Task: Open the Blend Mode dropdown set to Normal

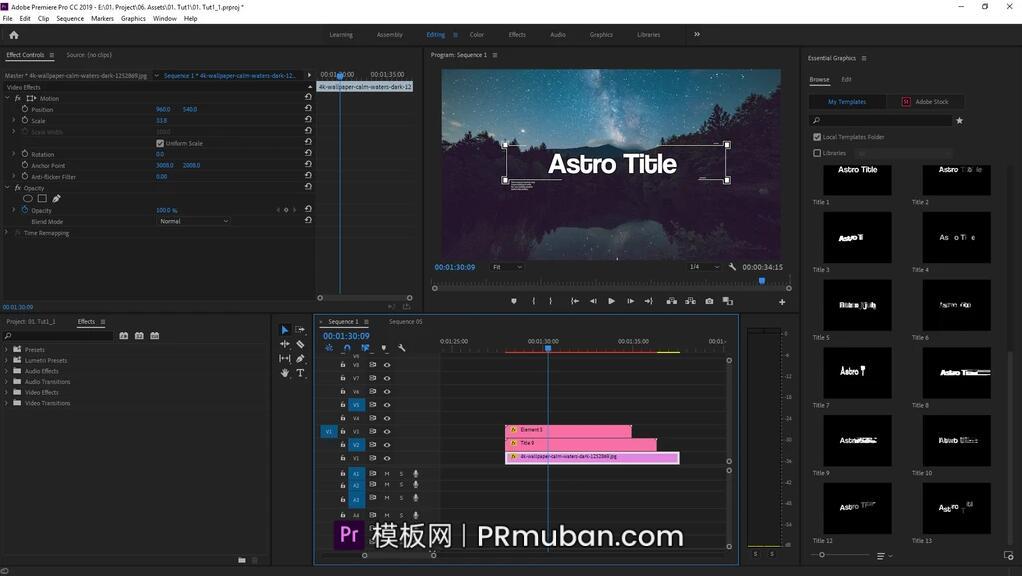Action: pyautogui.click(x=194, y=220)
